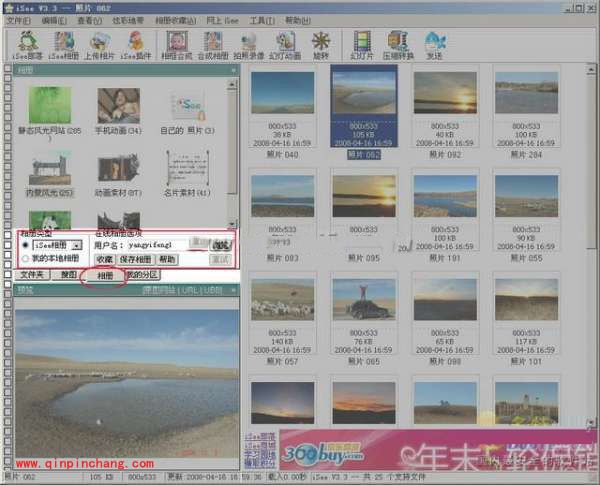Screen dimensions: 600x485
Task: Select thumbnail 照片 040
Action: point(282,113)
